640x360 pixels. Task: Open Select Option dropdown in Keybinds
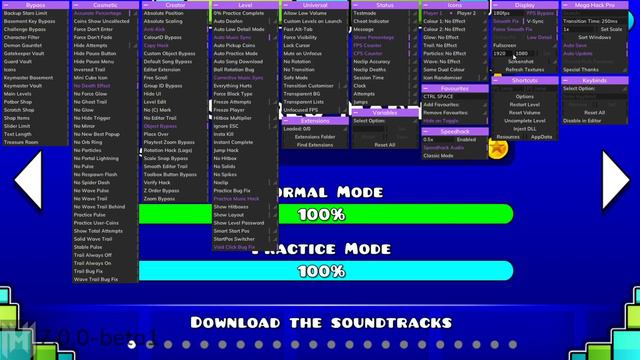(595, 89)
